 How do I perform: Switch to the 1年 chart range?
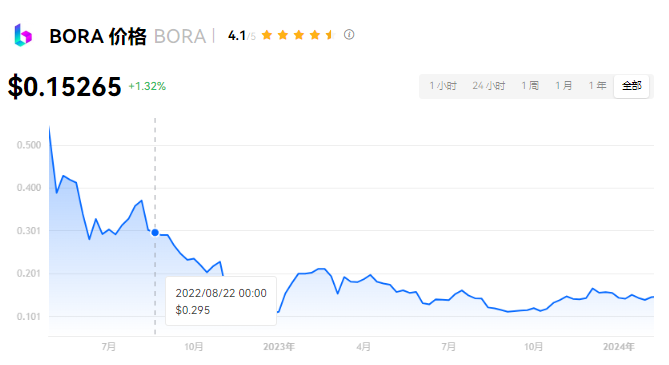[x=597, y=86]
